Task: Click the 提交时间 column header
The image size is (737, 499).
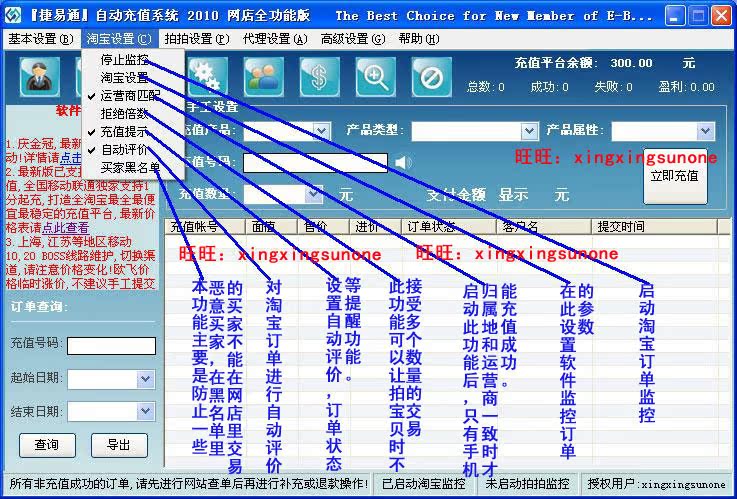Action: (x=655, y=227)
